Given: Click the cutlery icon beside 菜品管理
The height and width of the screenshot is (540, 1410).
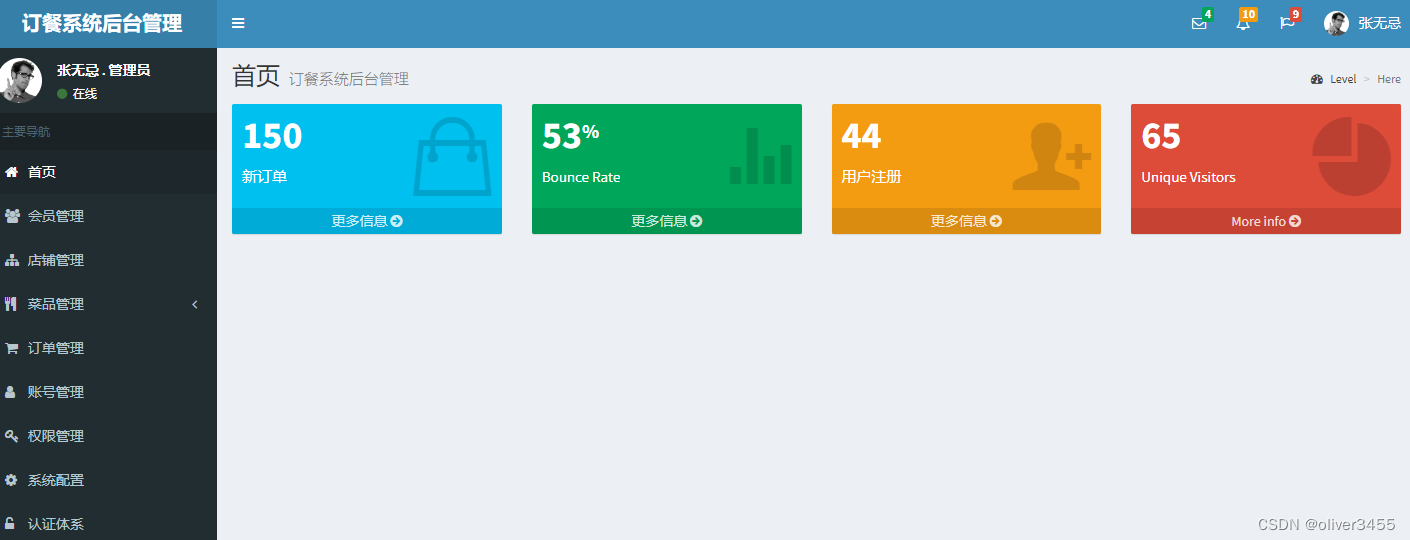Looking at the screenshot, I should [11, 304].
